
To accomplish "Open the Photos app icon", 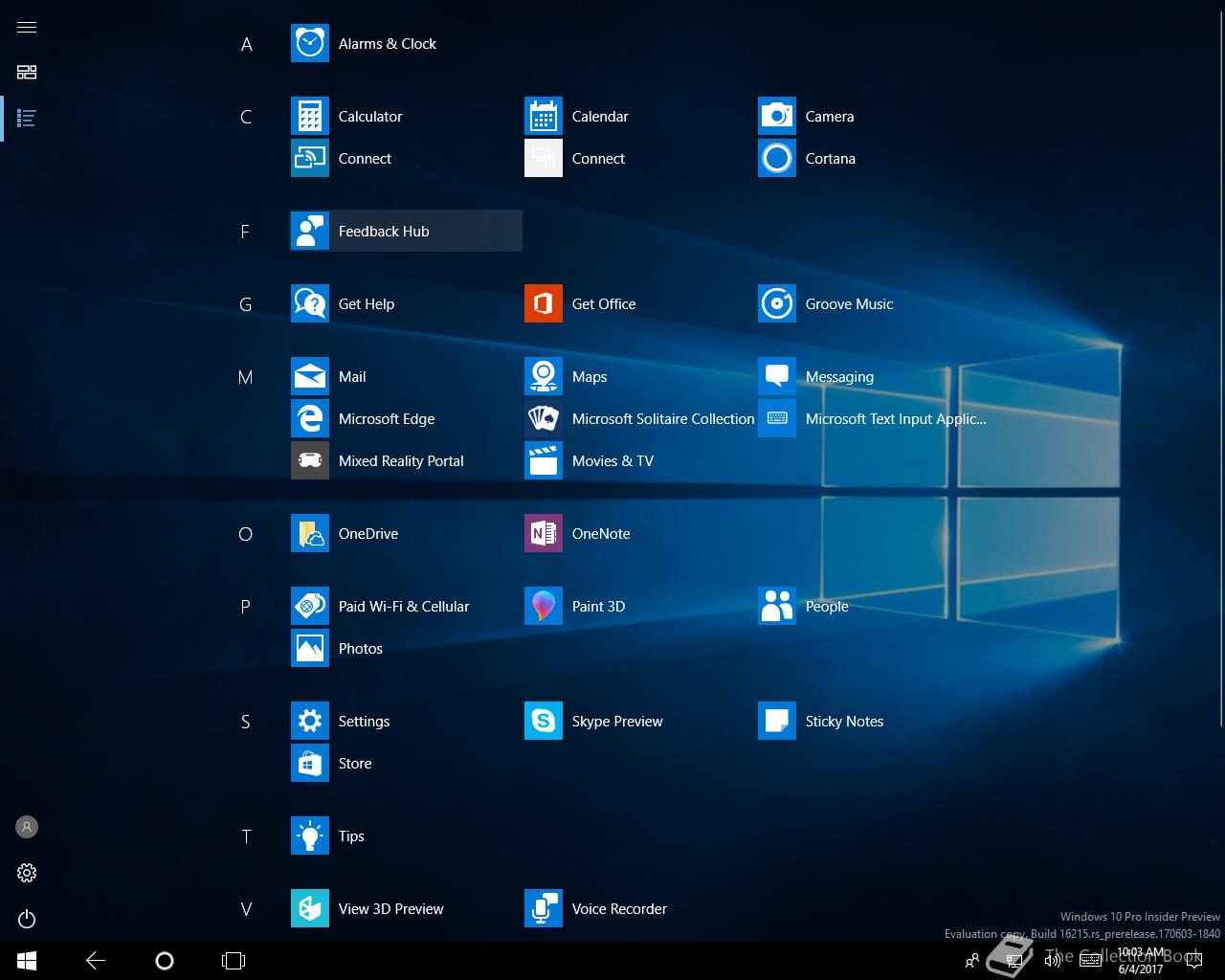I will click(310, 649).
